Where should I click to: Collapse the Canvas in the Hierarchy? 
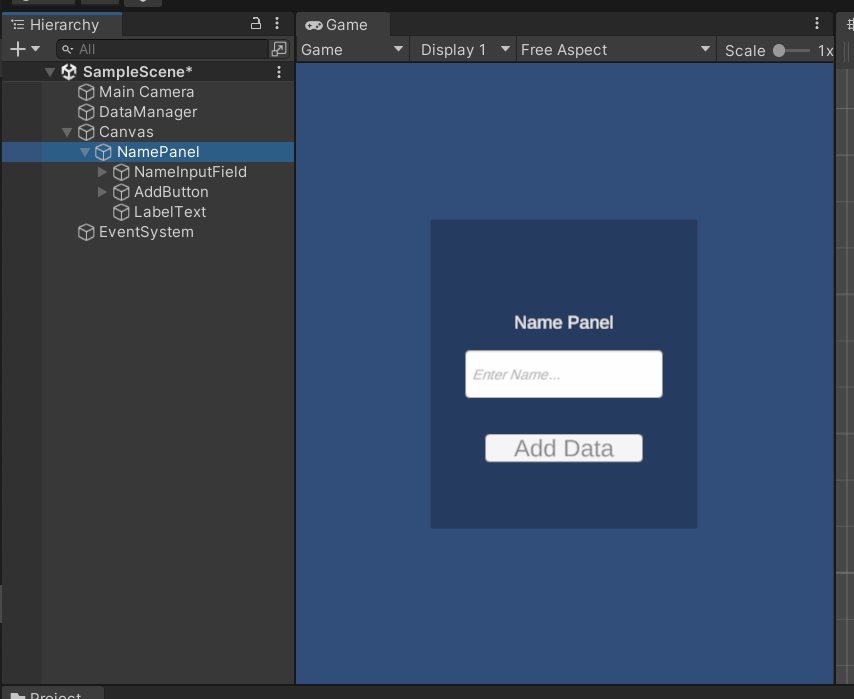[x=67, y=131]
